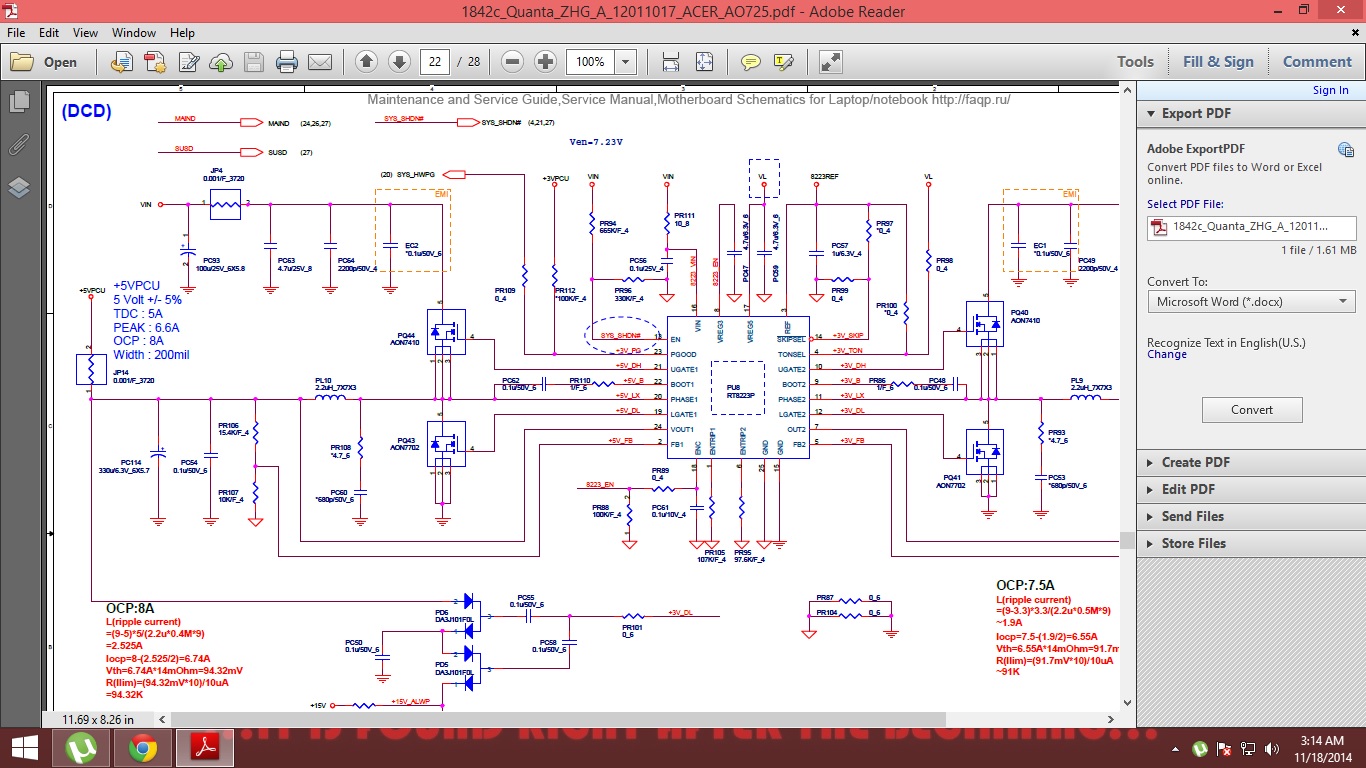Click the Convert button
1366x768 pixels.
coord(1251,409)
